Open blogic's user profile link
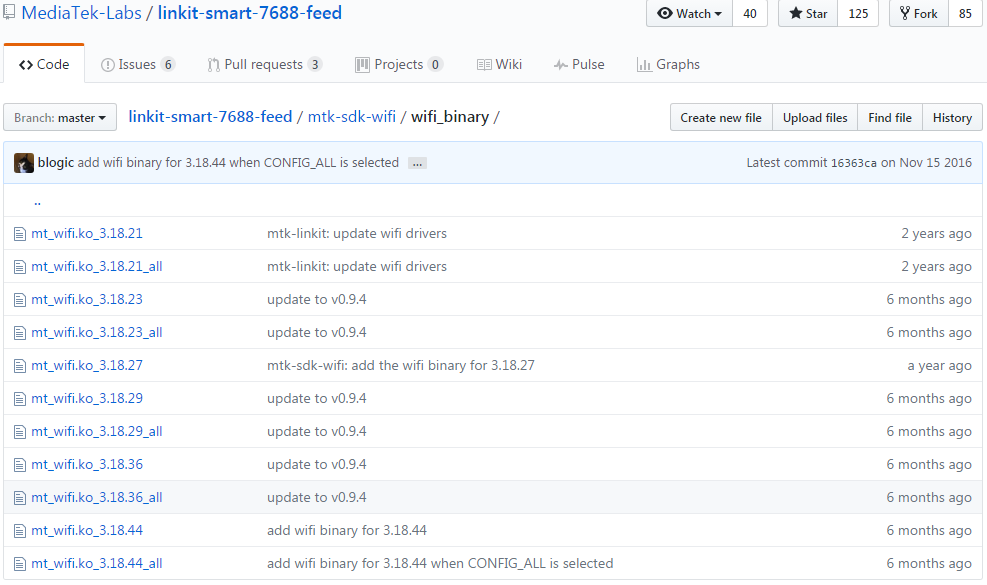987x585 pixels. tap(56, 162)
